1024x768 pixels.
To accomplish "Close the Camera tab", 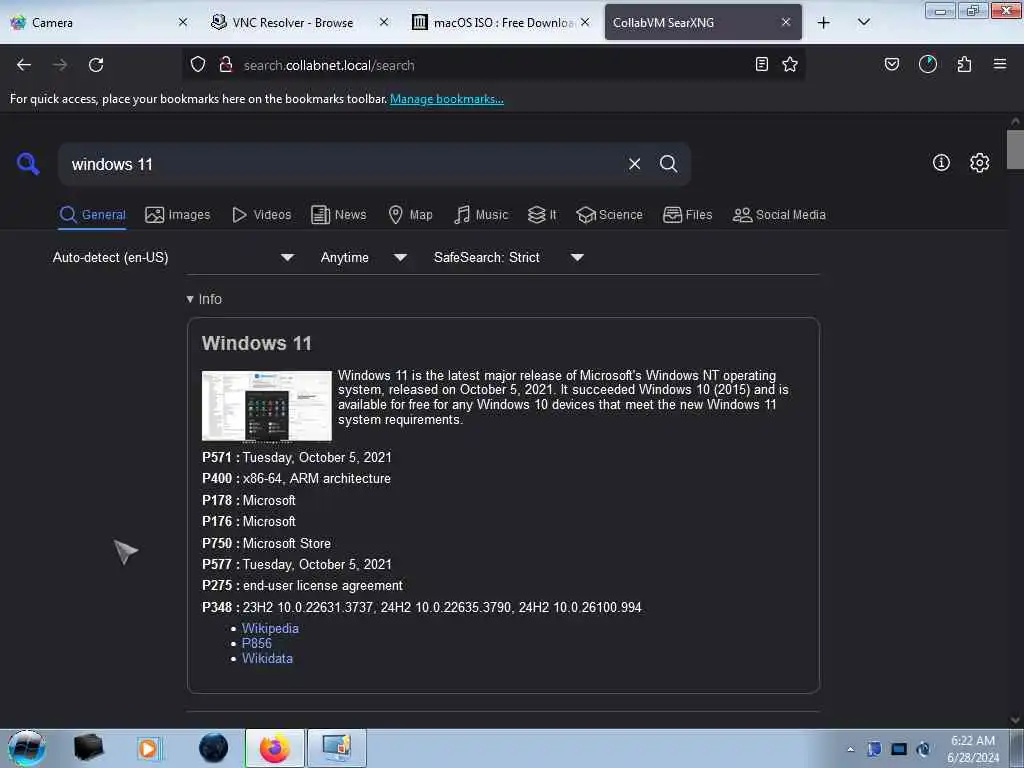I will click(183, 22).
